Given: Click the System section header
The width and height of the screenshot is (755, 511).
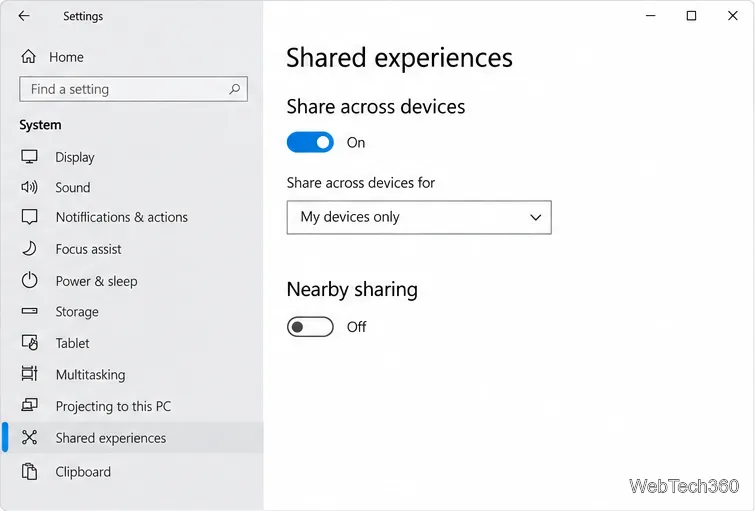Looking at the screenshot, I should [40, 125].
